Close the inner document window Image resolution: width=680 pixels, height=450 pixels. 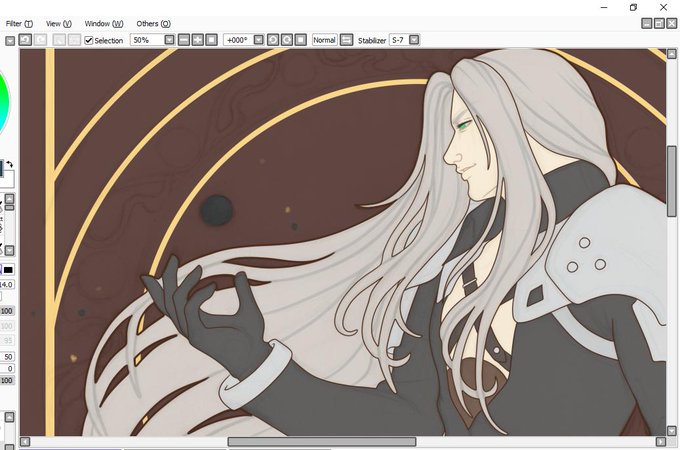tap(672, 23)
